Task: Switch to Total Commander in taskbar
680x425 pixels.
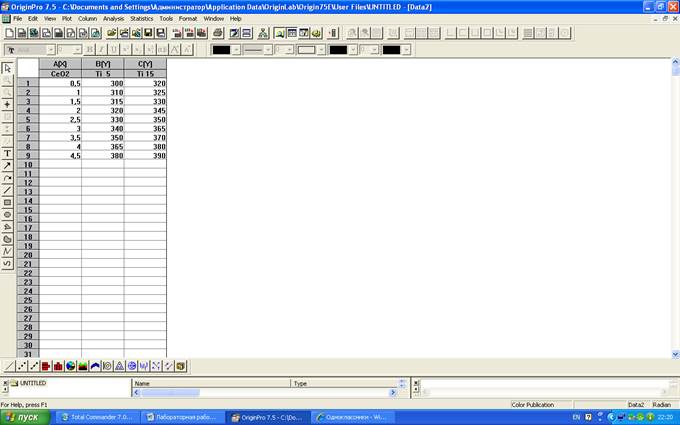Action: pos(98,417)
